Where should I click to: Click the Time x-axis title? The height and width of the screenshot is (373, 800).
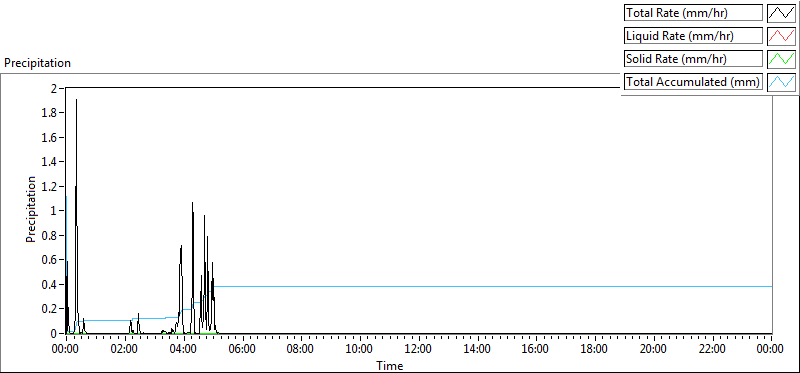tap(390, 365)
